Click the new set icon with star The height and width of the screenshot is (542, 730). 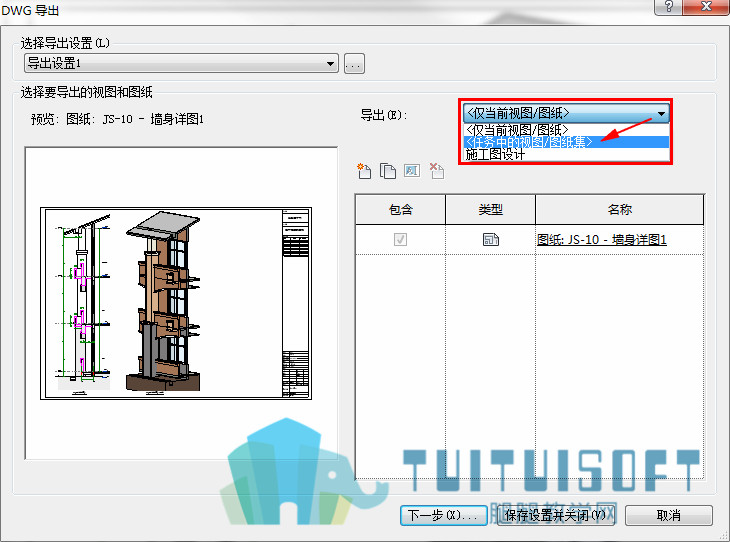(x=364, y=171)
